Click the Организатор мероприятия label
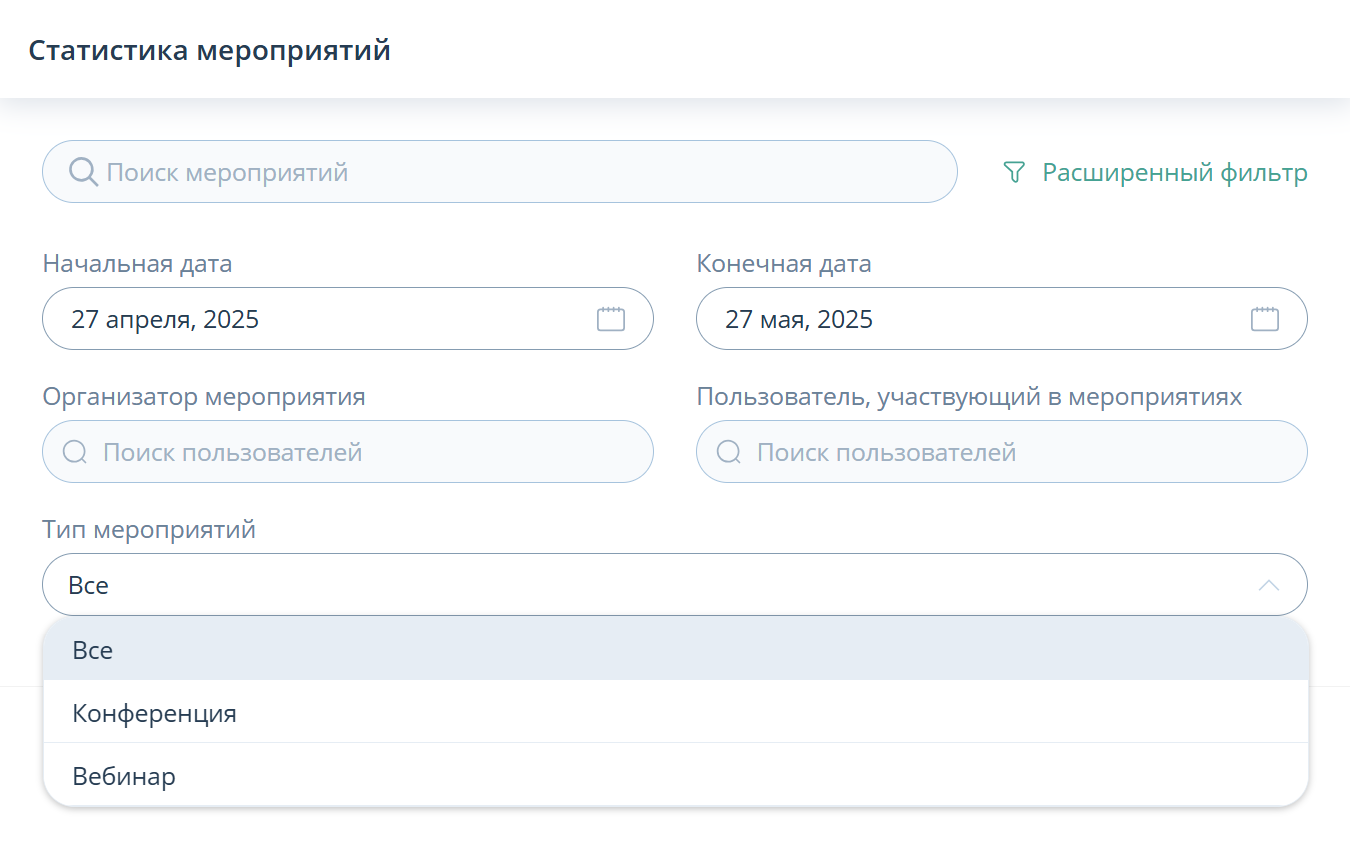1350x849 pixels. point(203,397)
